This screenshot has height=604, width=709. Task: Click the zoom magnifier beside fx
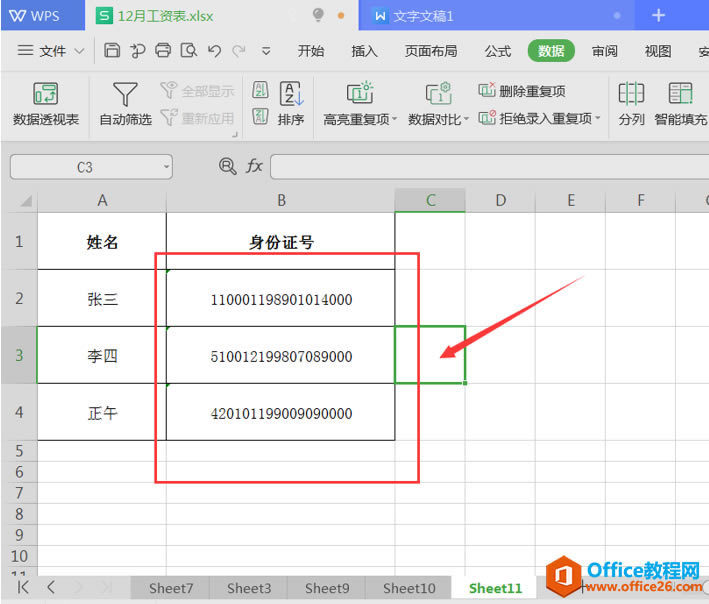227,166
